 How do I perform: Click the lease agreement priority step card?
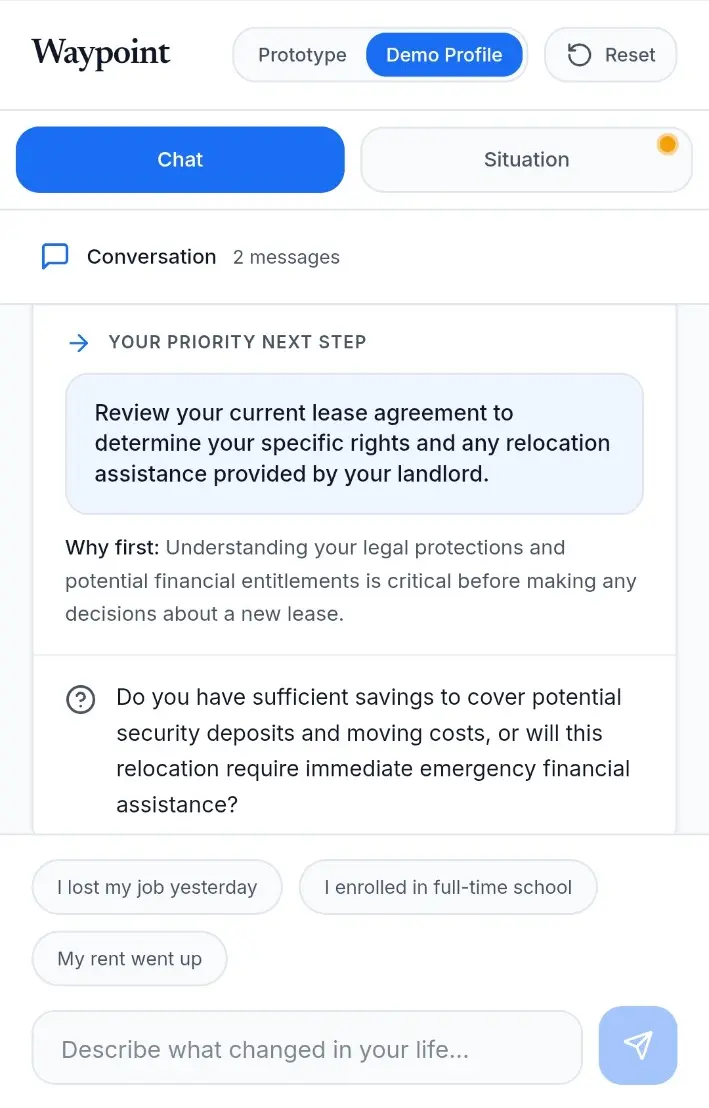pyautogui.click(x=354, y=444)
